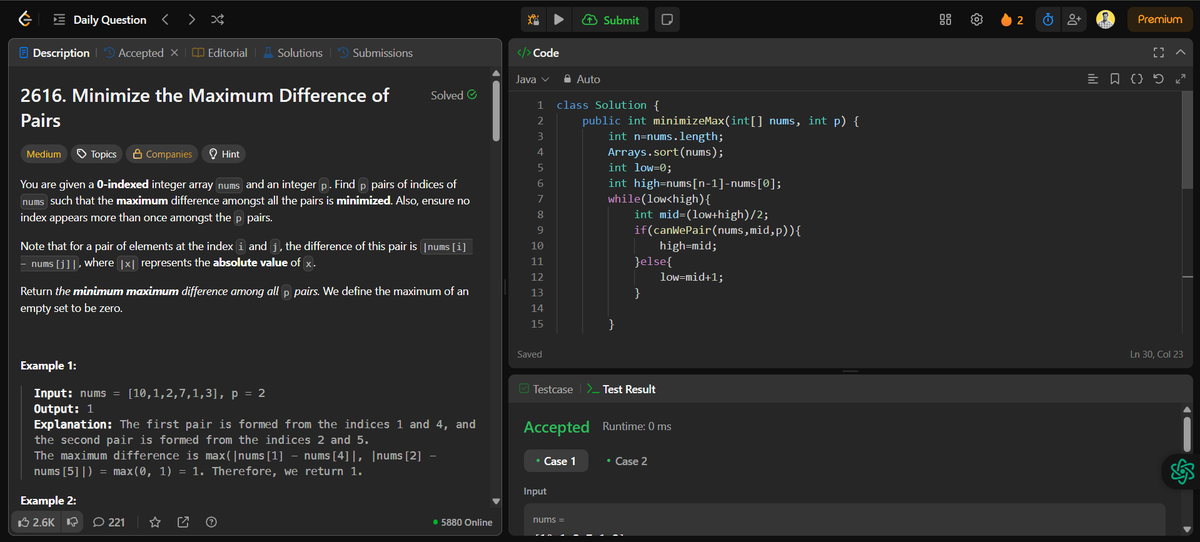Click the test result panel scrollbar thumb
This screenshot has width=1200, height=542.
pyautogui.click(x=1188, y=432)
